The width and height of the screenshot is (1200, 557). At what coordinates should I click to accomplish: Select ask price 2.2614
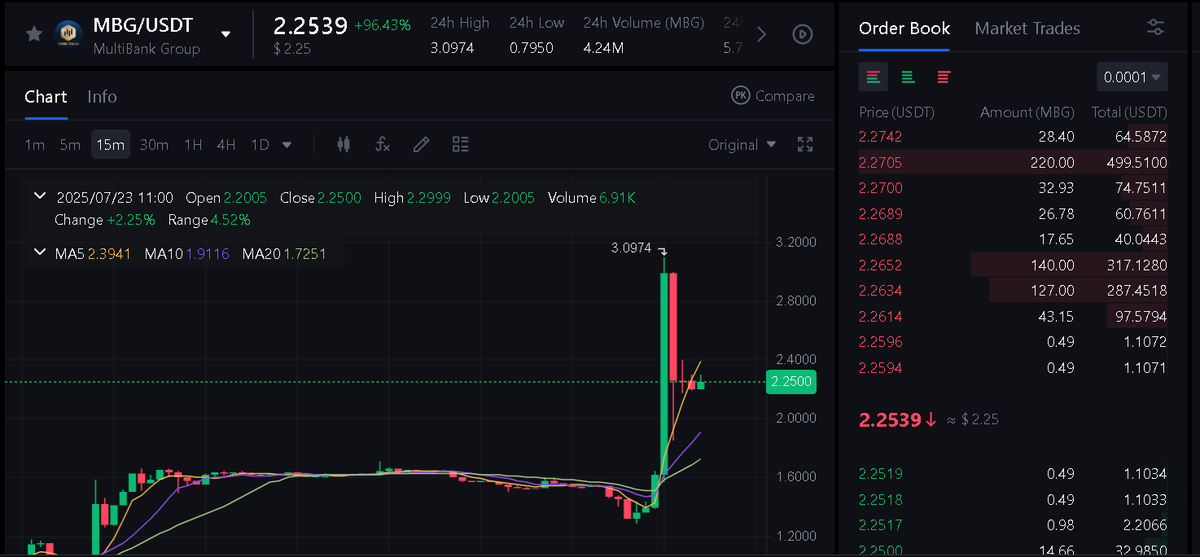click(x=880, y=316)
